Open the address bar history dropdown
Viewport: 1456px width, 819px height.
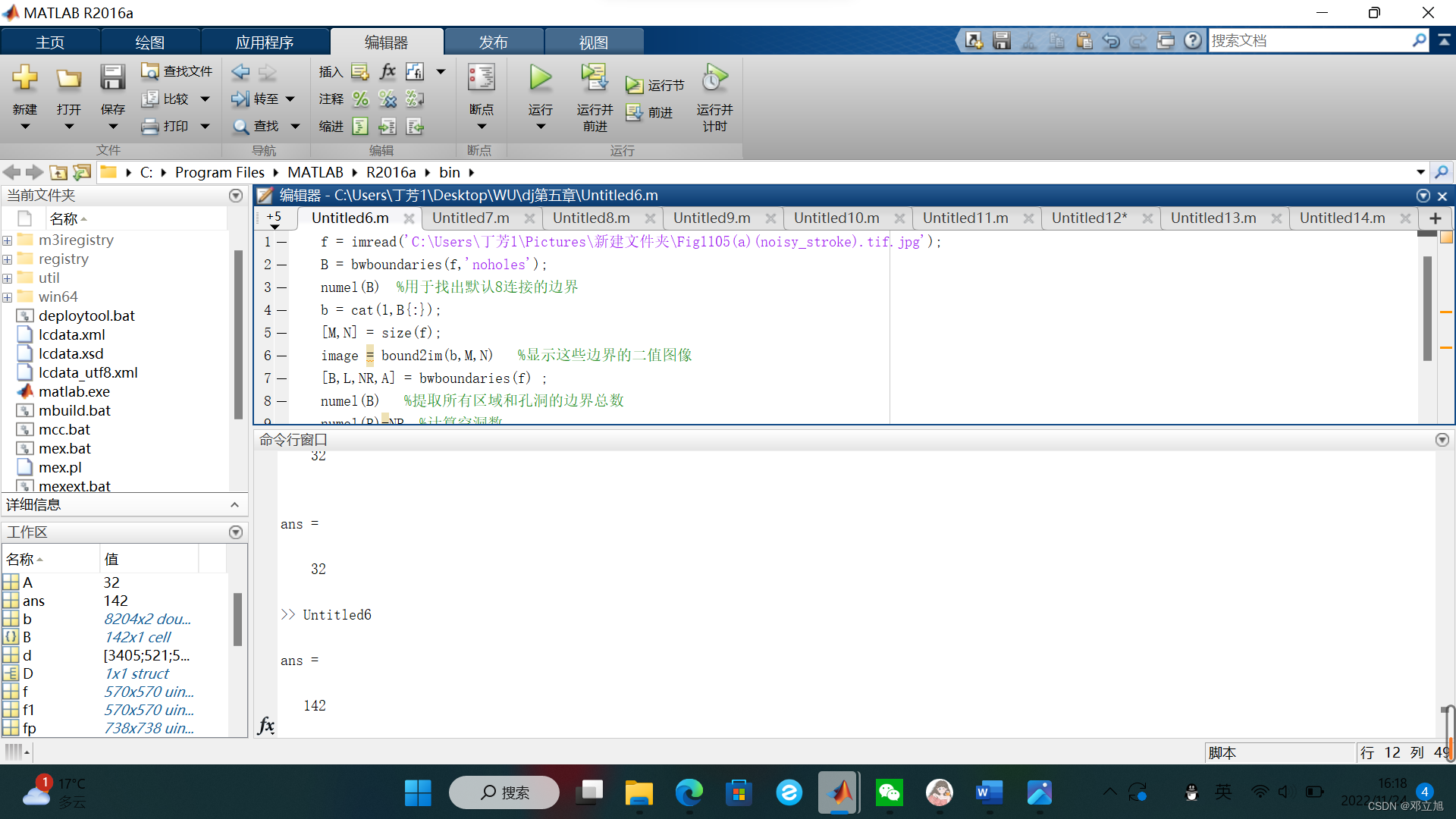[x=1420, y=172]
